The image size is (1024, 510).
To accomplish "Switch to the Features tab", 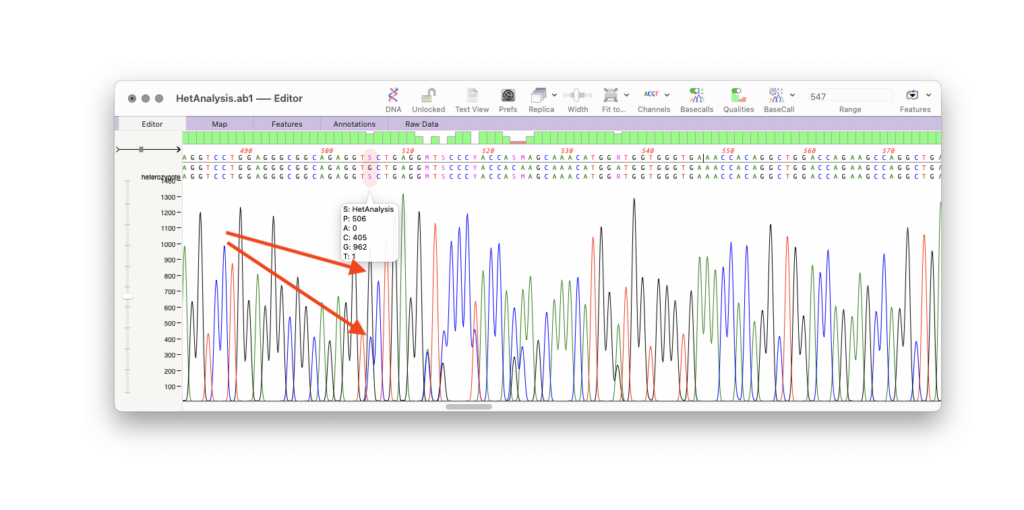I will pyautogui.click(x=287, y=123).
